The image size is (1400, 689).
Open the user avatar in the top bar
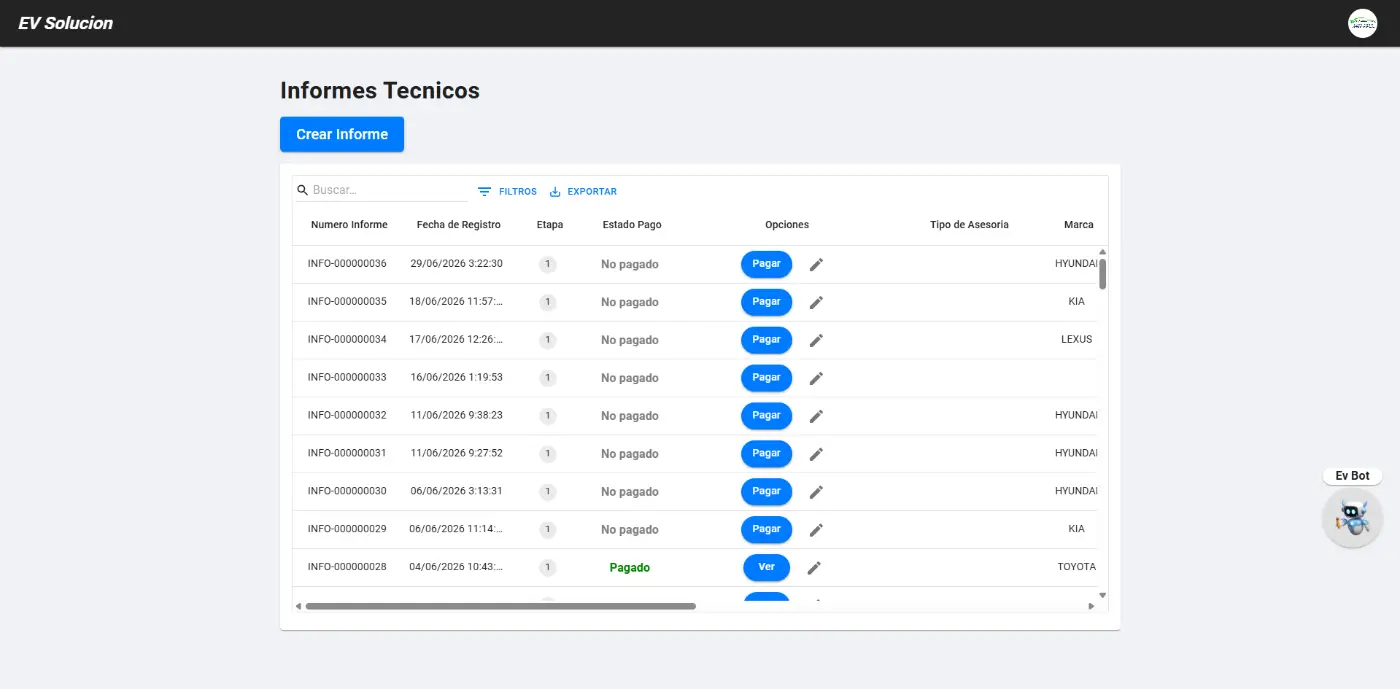coord(1362,23)
